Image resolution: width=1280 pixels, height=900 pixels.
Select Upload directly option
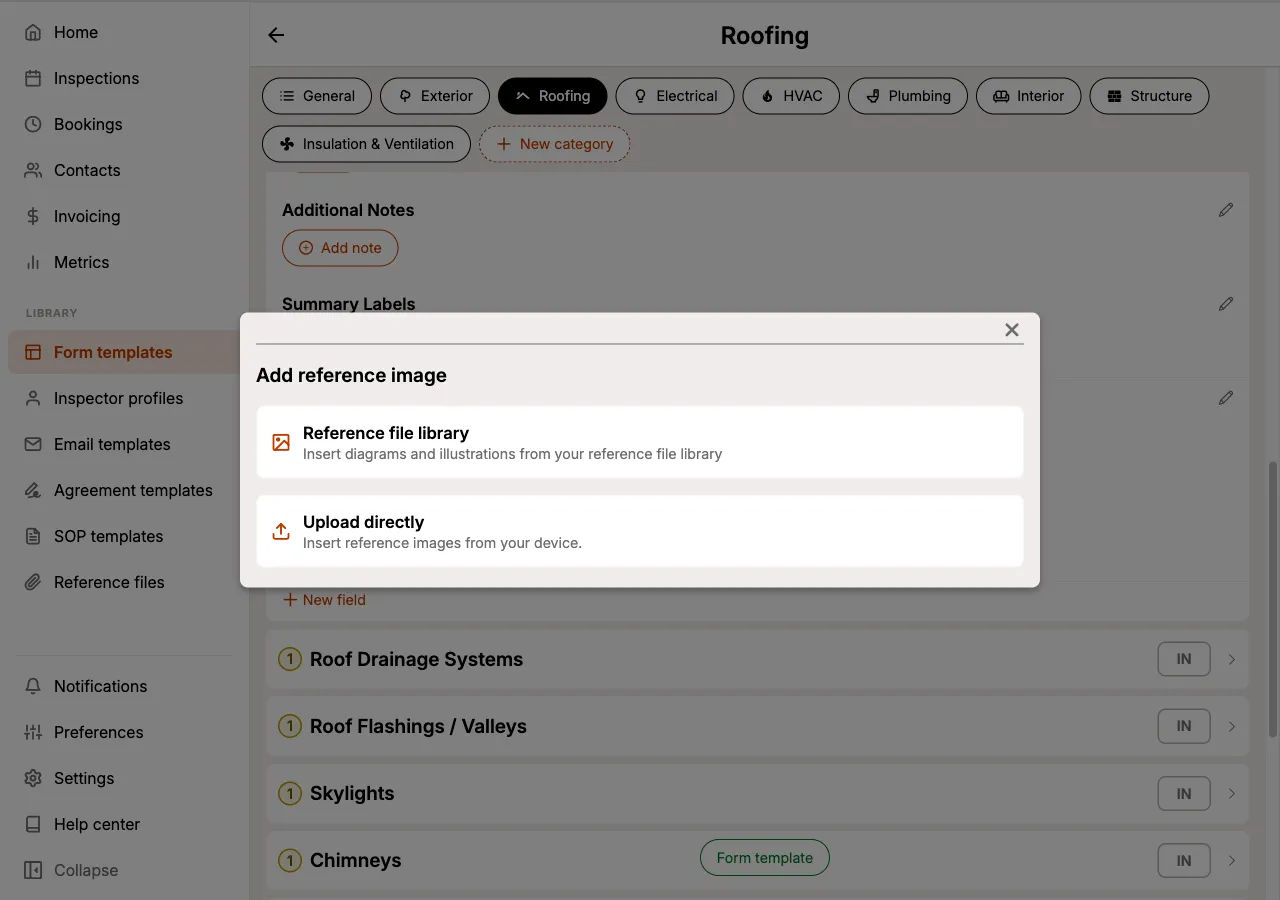point(640,531)
